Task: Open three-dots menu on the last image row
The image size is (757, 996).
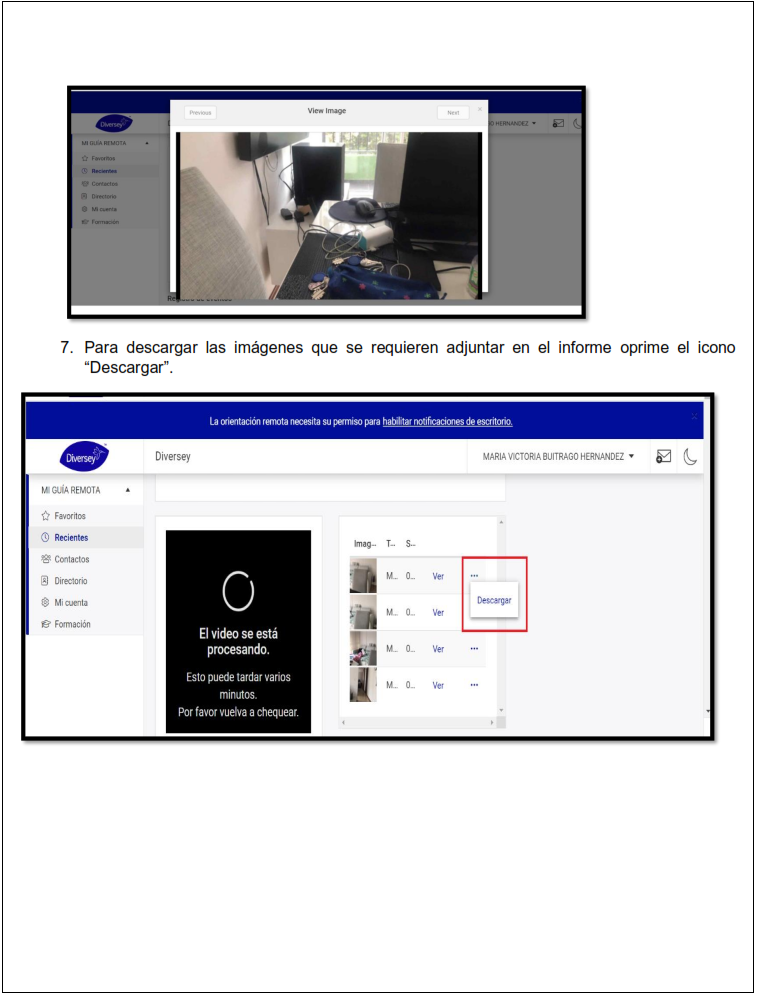Action: [474, 685]
